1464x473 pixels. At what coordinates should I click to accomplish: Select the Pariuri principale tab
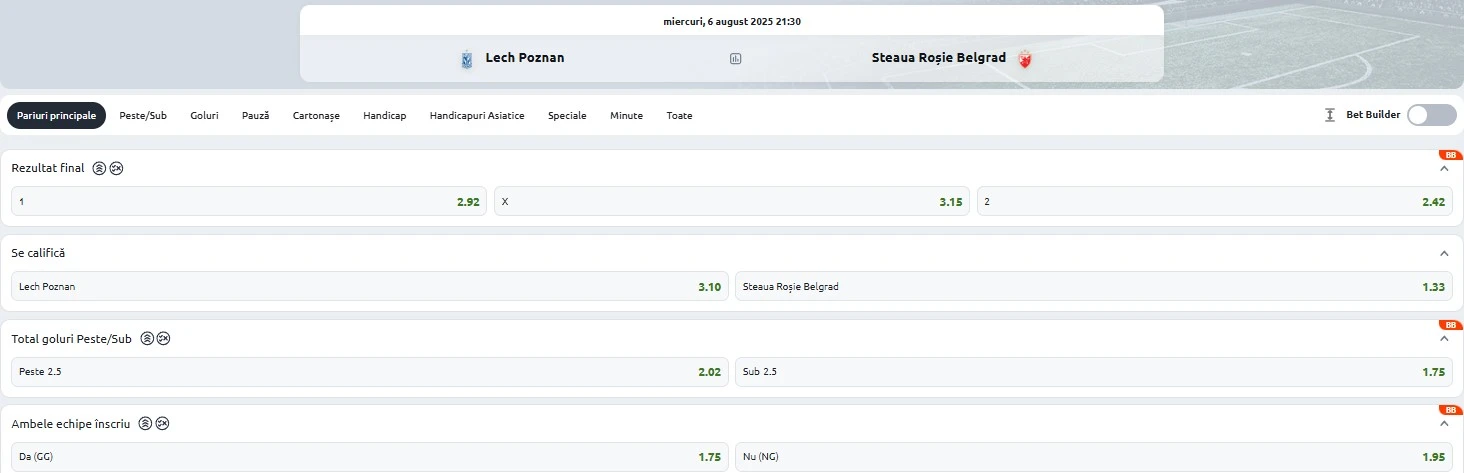(57, 116)
